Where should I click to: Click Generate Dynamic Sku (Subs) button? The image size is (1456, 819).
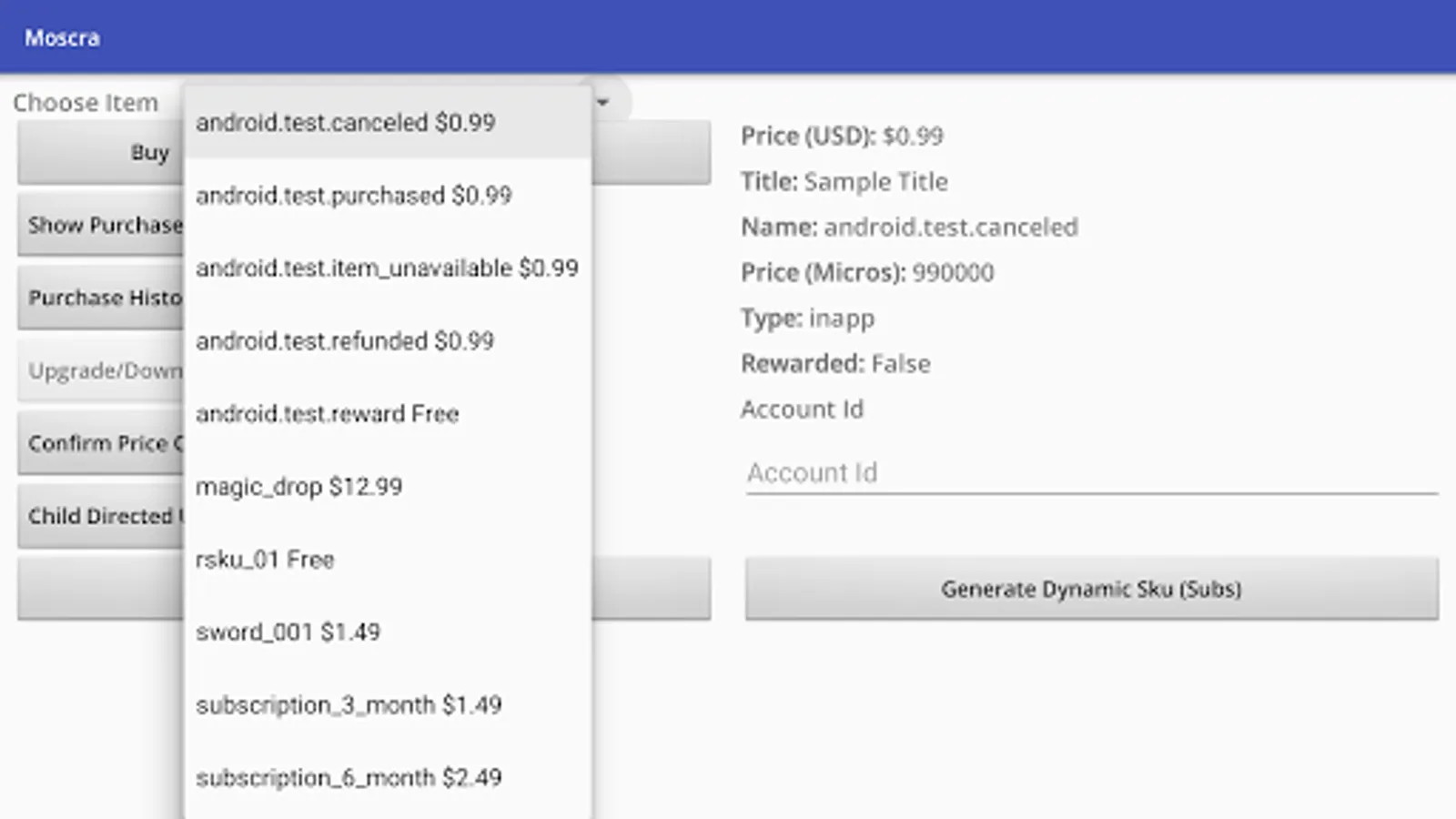(x=1091, y=589)
